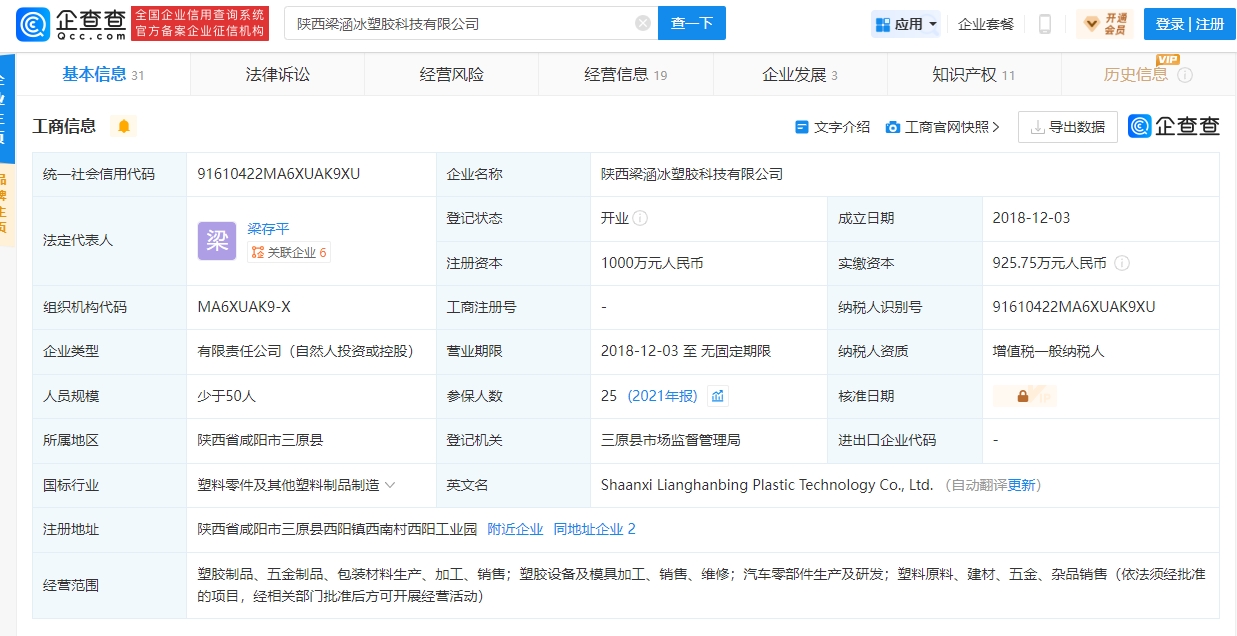The width and height of the screenshot is (1237, 636).
Task: Click the 登录 | 注册 button
Action: [x=1189, y=24]
